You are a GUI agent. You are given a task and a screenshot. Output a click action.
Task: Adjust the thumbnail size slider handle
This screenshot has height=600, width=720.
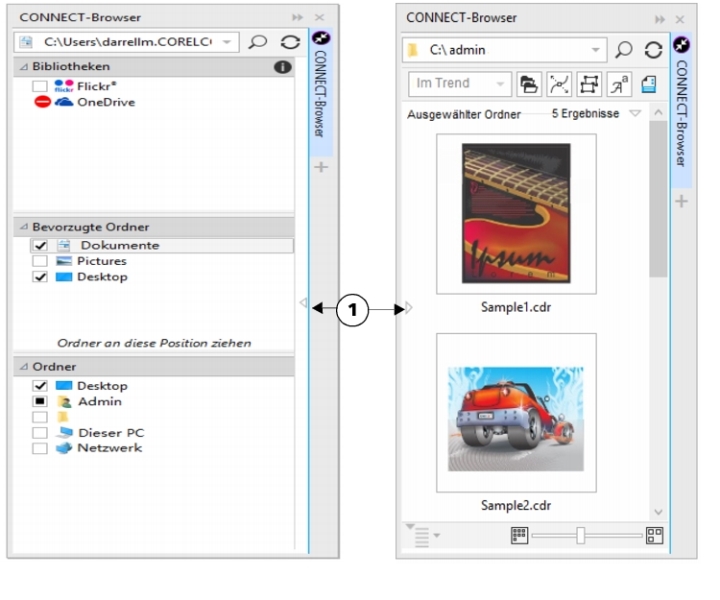(579, 537)
